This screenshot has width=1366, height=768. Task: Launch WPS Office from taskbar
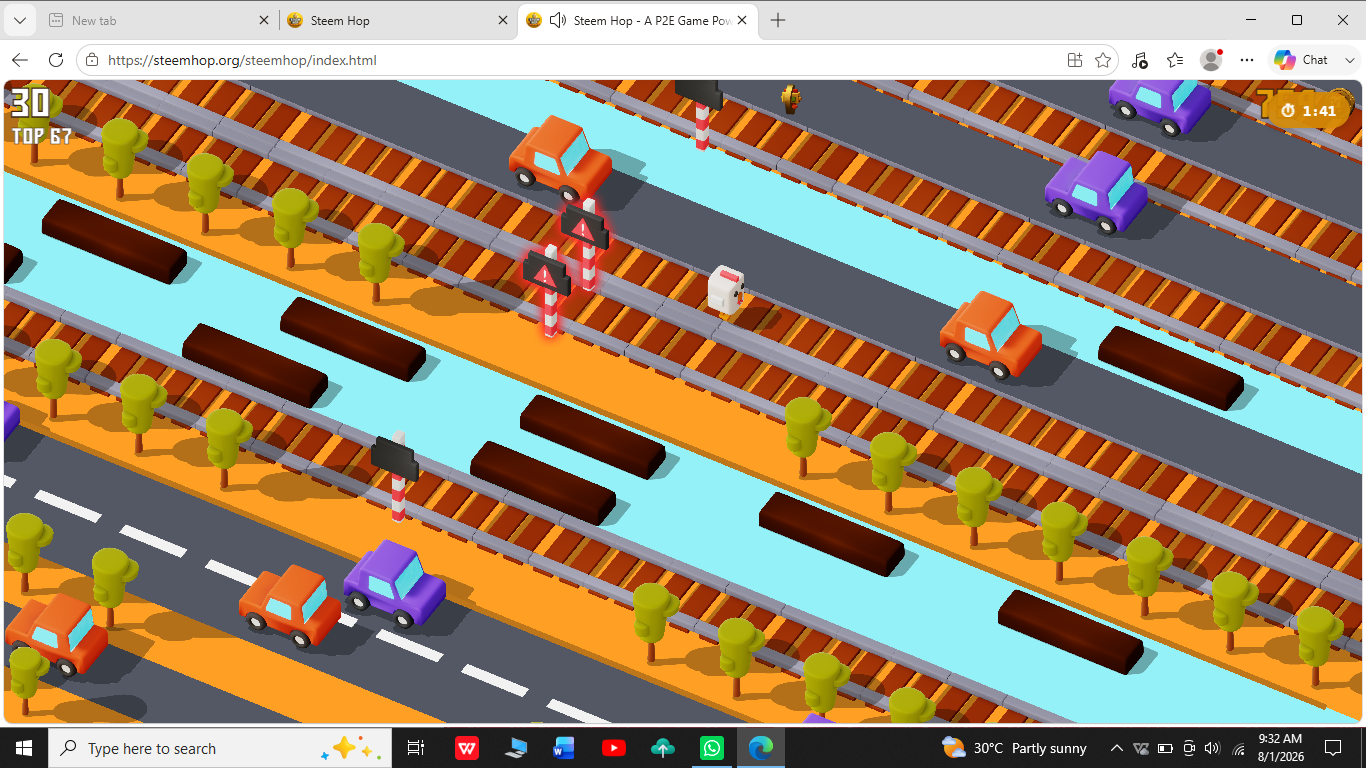coord(467,748)
